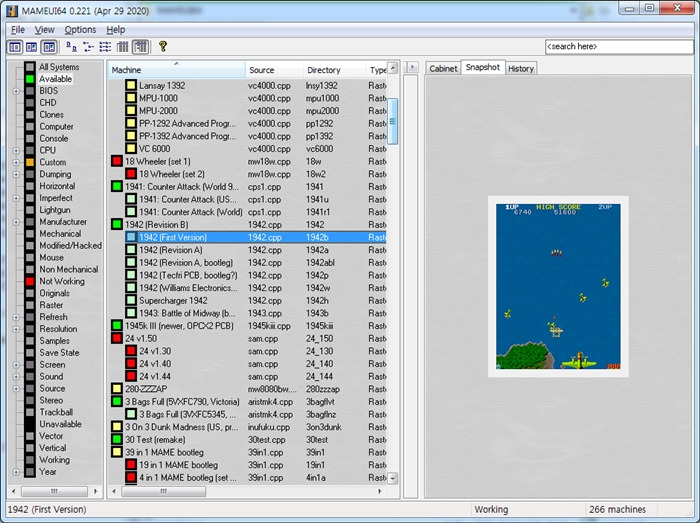The height and width of the screenshot is (523, 700).
Task: Click the green icon beside 1942 (Revision B)
Action: tap(117, 224)
